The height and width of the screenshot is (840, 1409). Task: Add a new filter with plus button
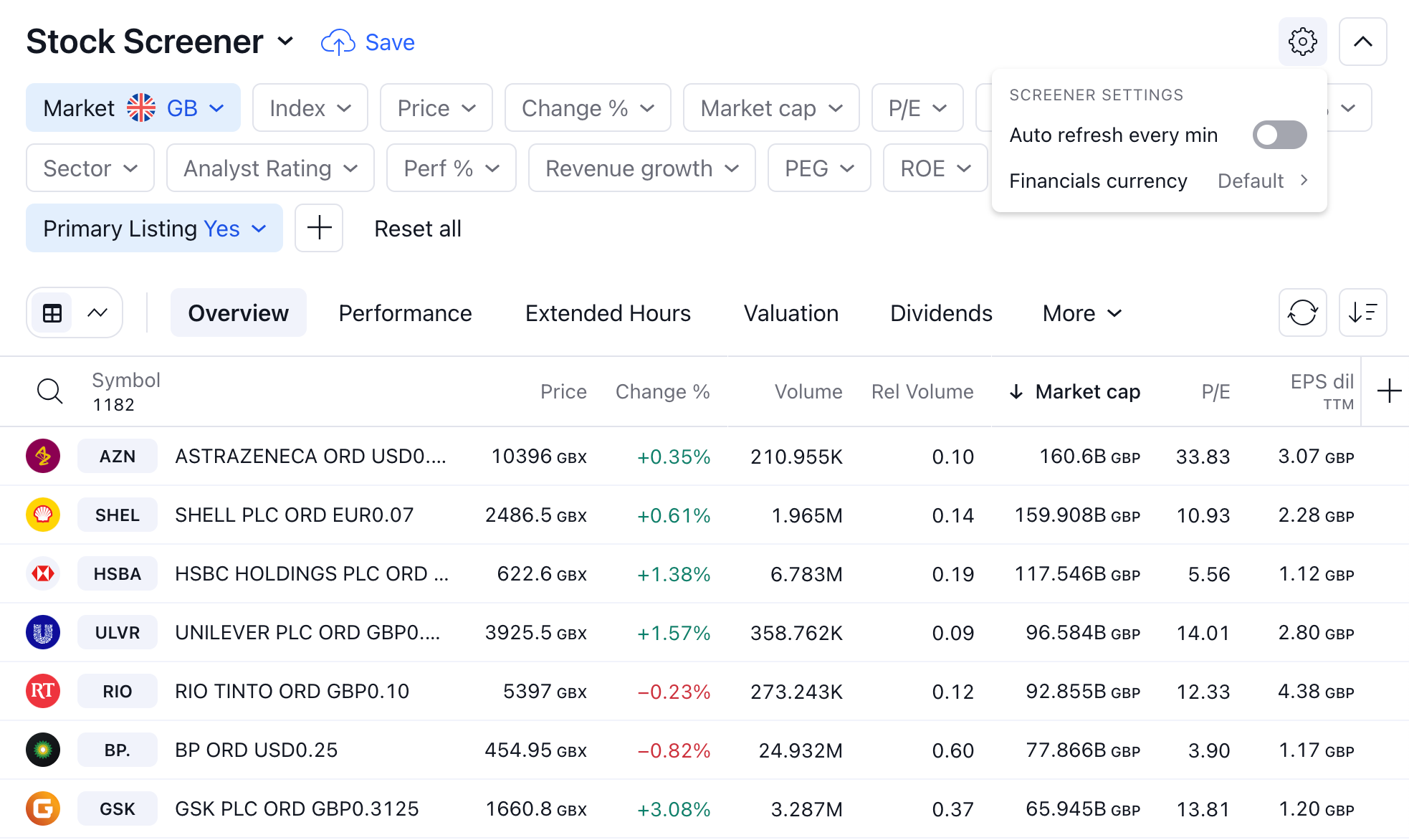point(319,229)
